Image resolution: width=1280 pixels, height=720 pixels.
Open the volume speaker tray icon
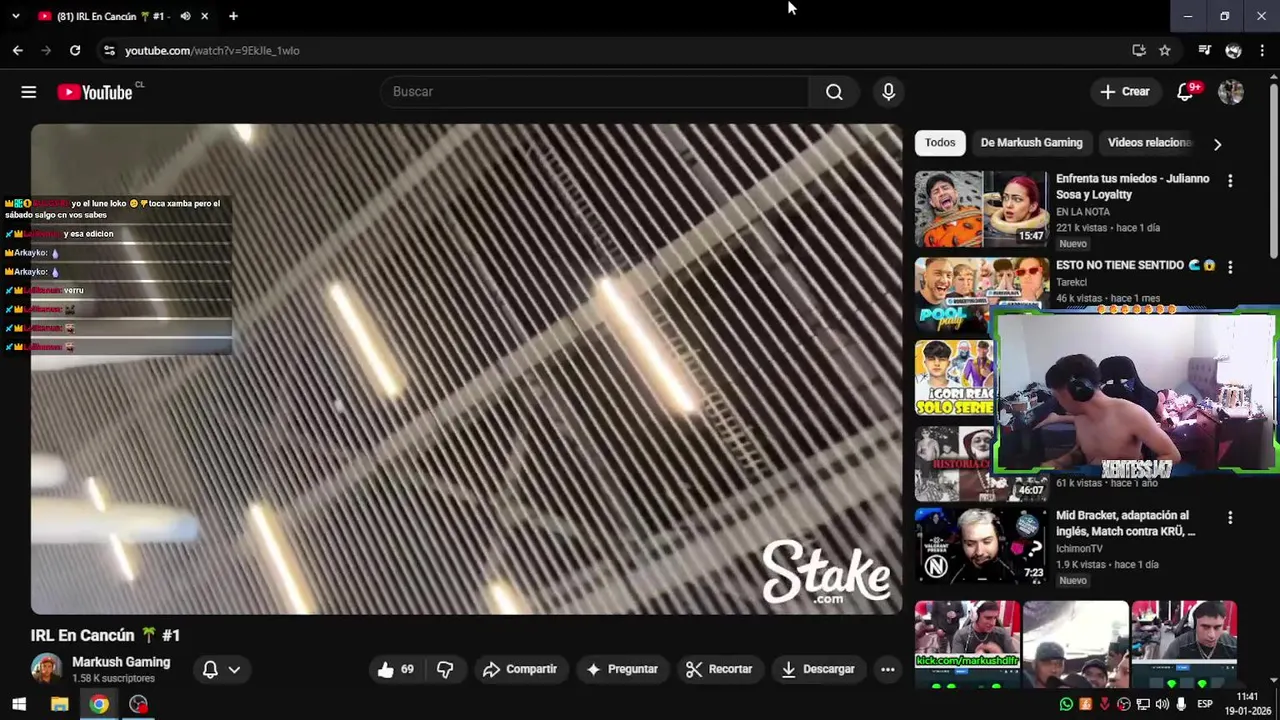(1162, 705)
